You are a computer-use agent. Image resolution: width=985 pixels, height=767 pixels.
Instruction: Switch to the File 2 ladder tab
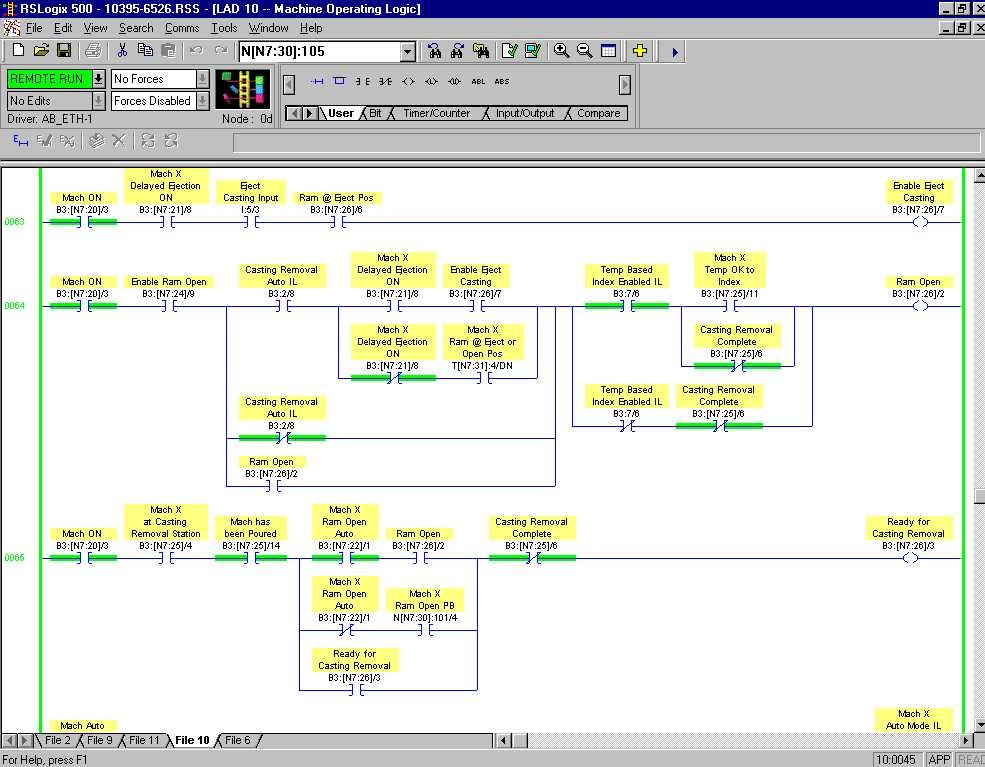pos(58,740)
